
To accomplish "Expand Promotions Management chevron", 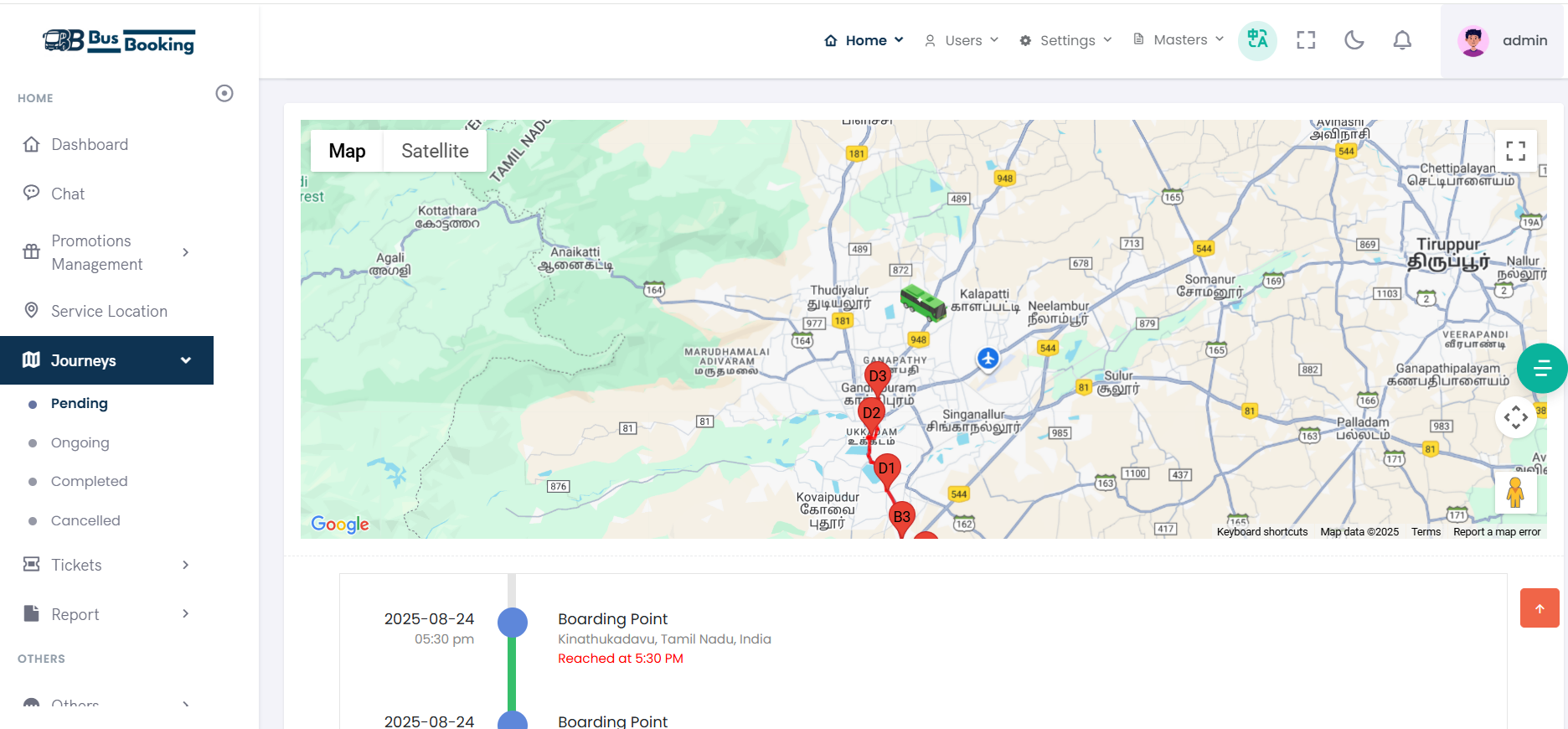I will [x=186, y=252].
